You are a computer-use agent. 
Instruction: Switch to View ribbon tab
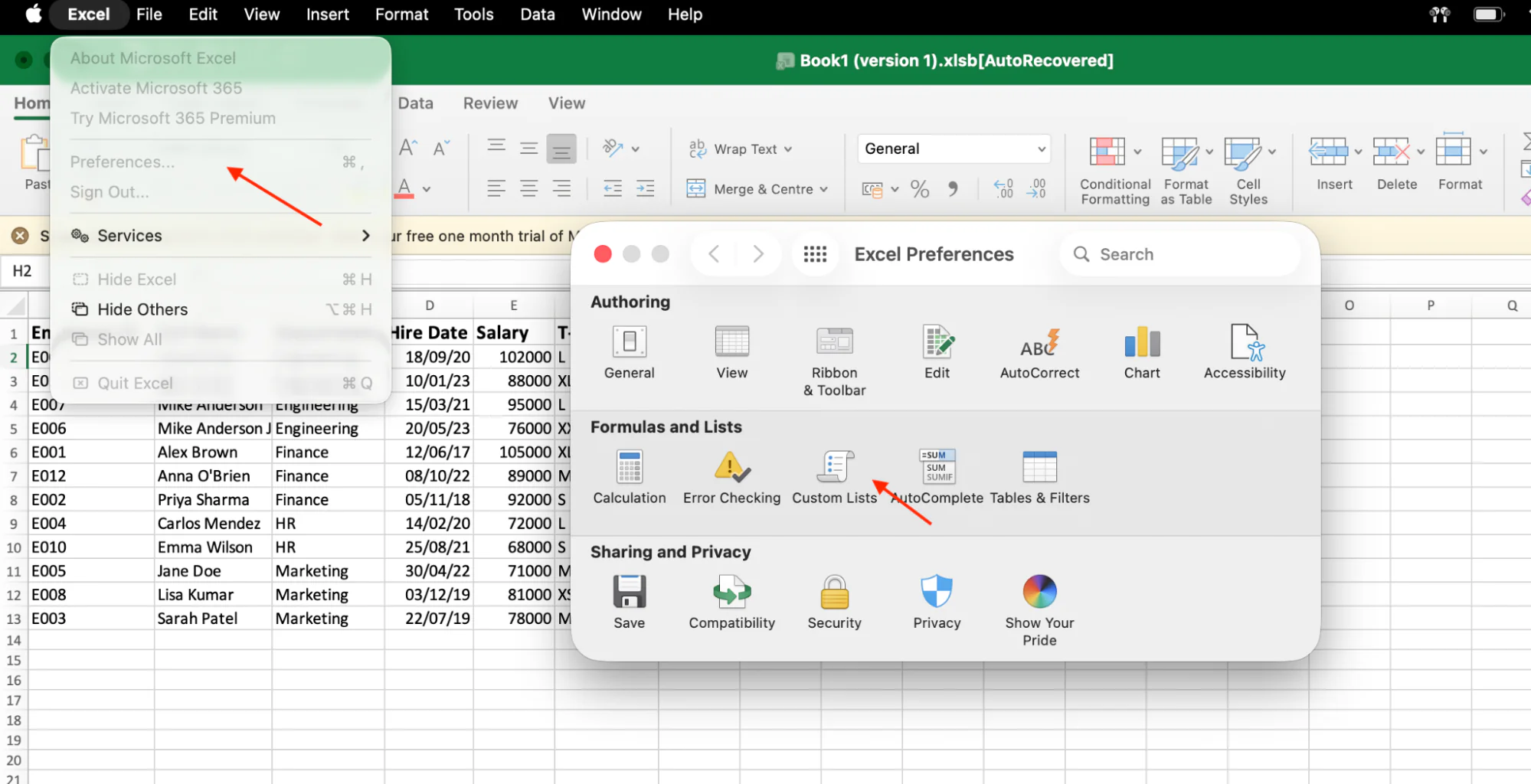point(567,103)
